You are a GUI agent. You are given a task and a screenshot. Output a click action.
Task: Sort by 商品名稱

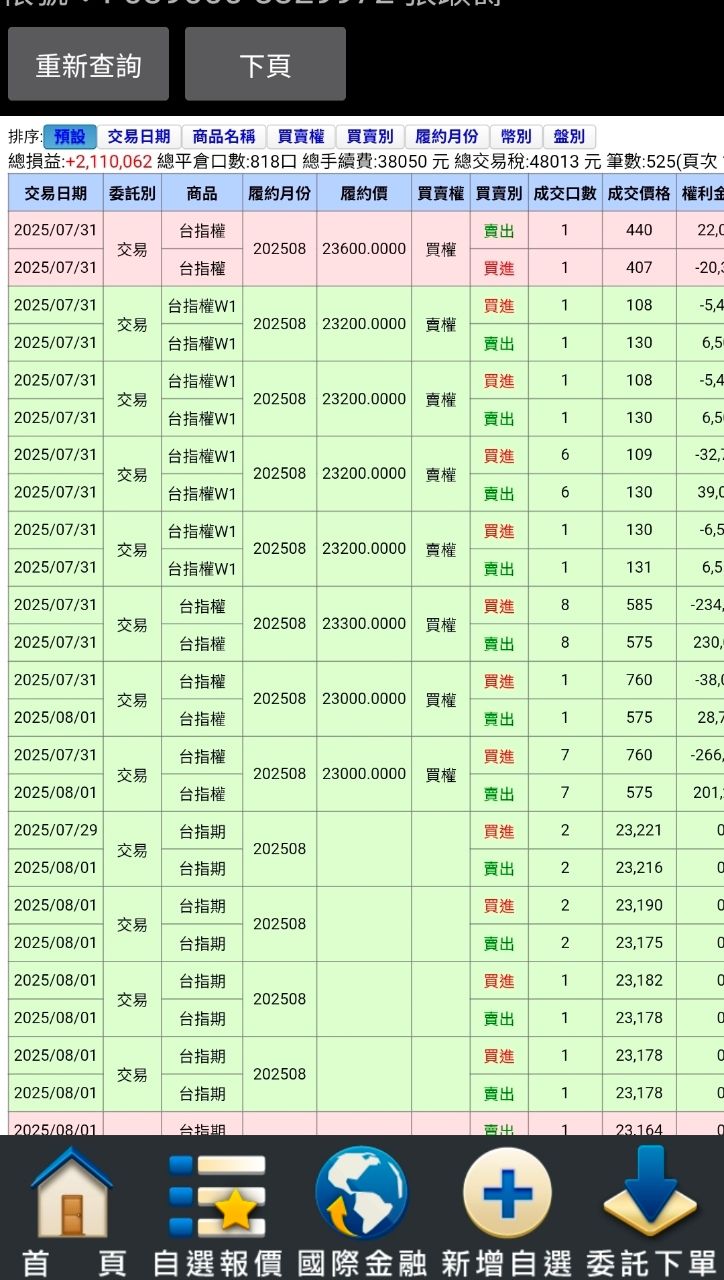tap(224, 137)
